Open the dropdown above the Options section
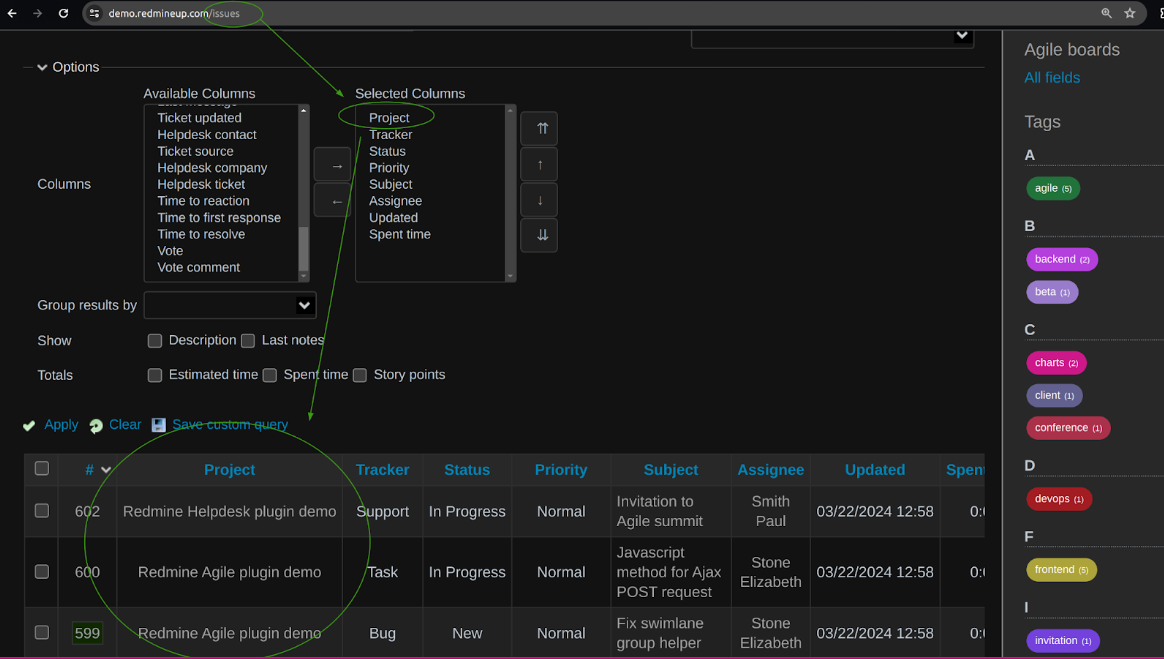Image resolution: width=1164 pixels, height=659 pixels. coord(832,37)
